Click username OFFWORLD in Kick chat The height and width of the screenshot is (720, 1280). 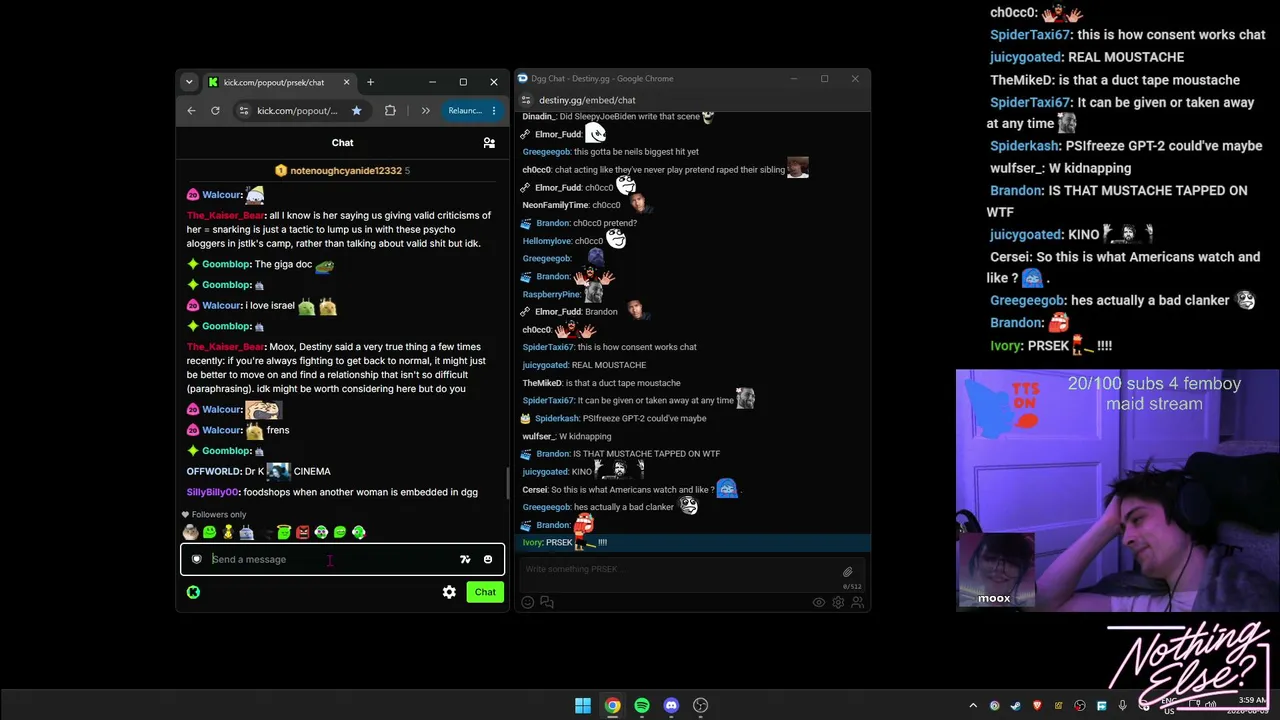(x=214, y=471)
